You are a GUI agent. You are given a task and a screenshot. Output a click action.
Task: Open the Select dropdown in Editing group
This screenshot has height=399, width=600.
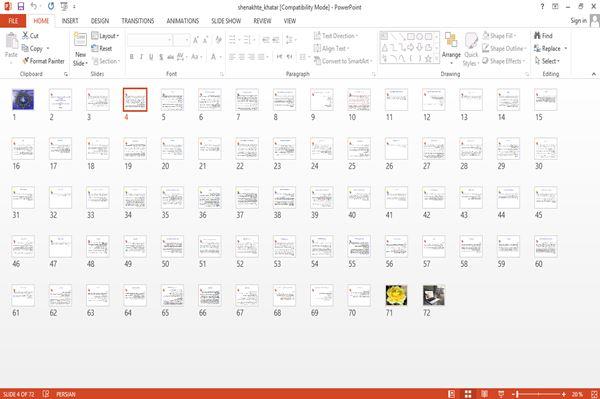click(x=548, y=61)
